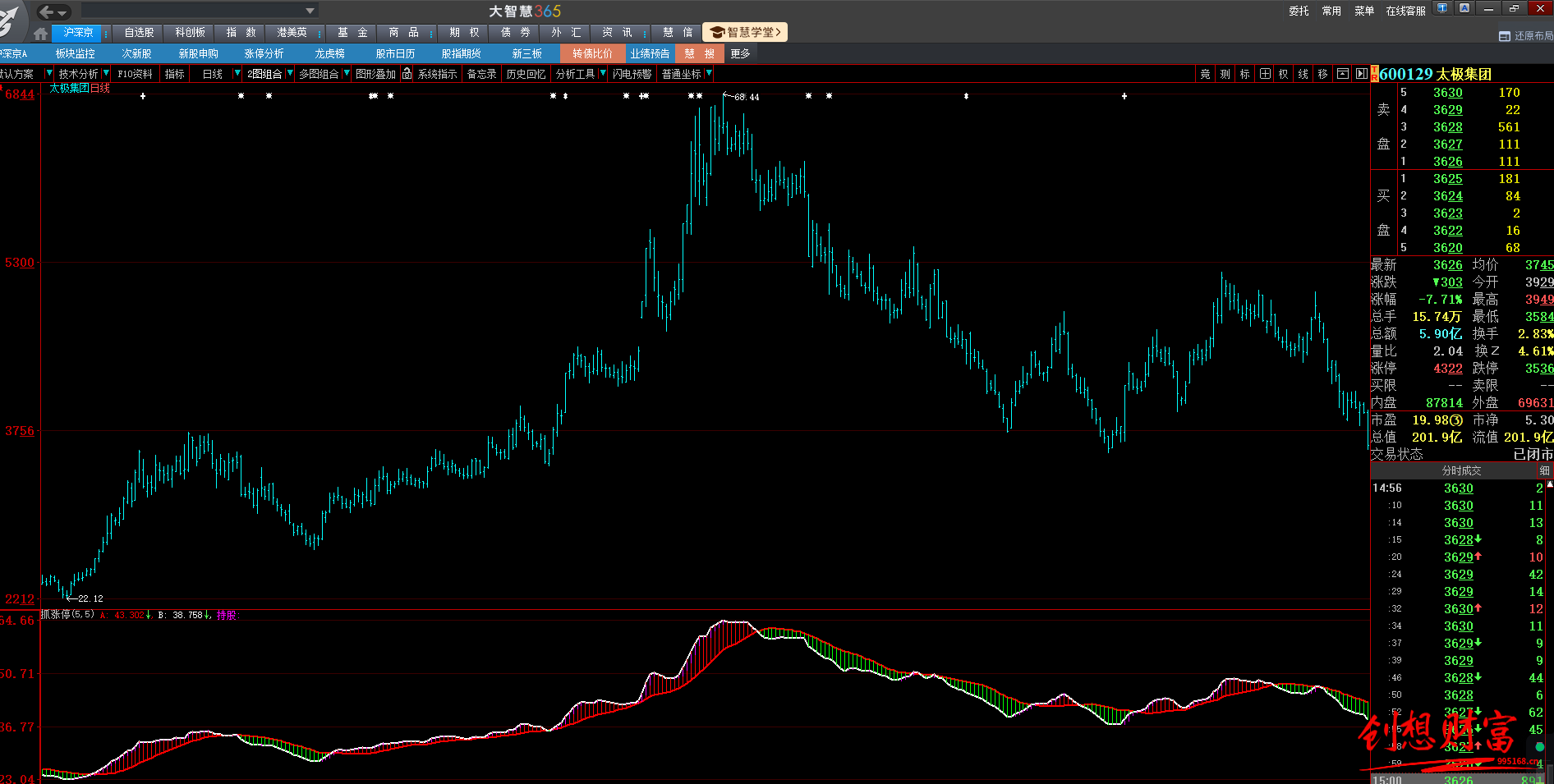
Task: Expand the scheme dropdown arrow before 技术分析
Action: tap(48, 74)
